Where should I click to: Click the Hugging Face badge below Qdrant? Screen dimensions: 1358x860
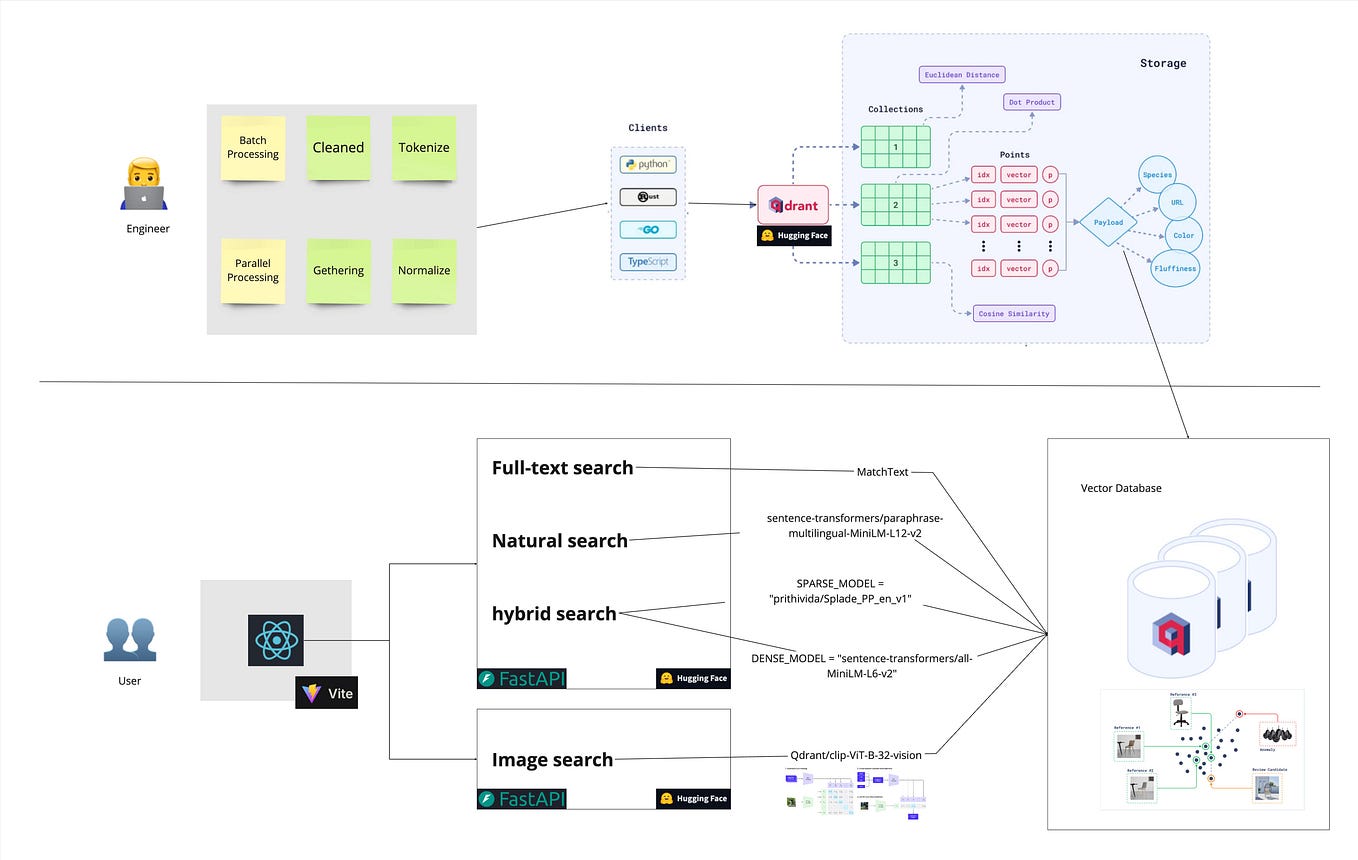[793, 235]
